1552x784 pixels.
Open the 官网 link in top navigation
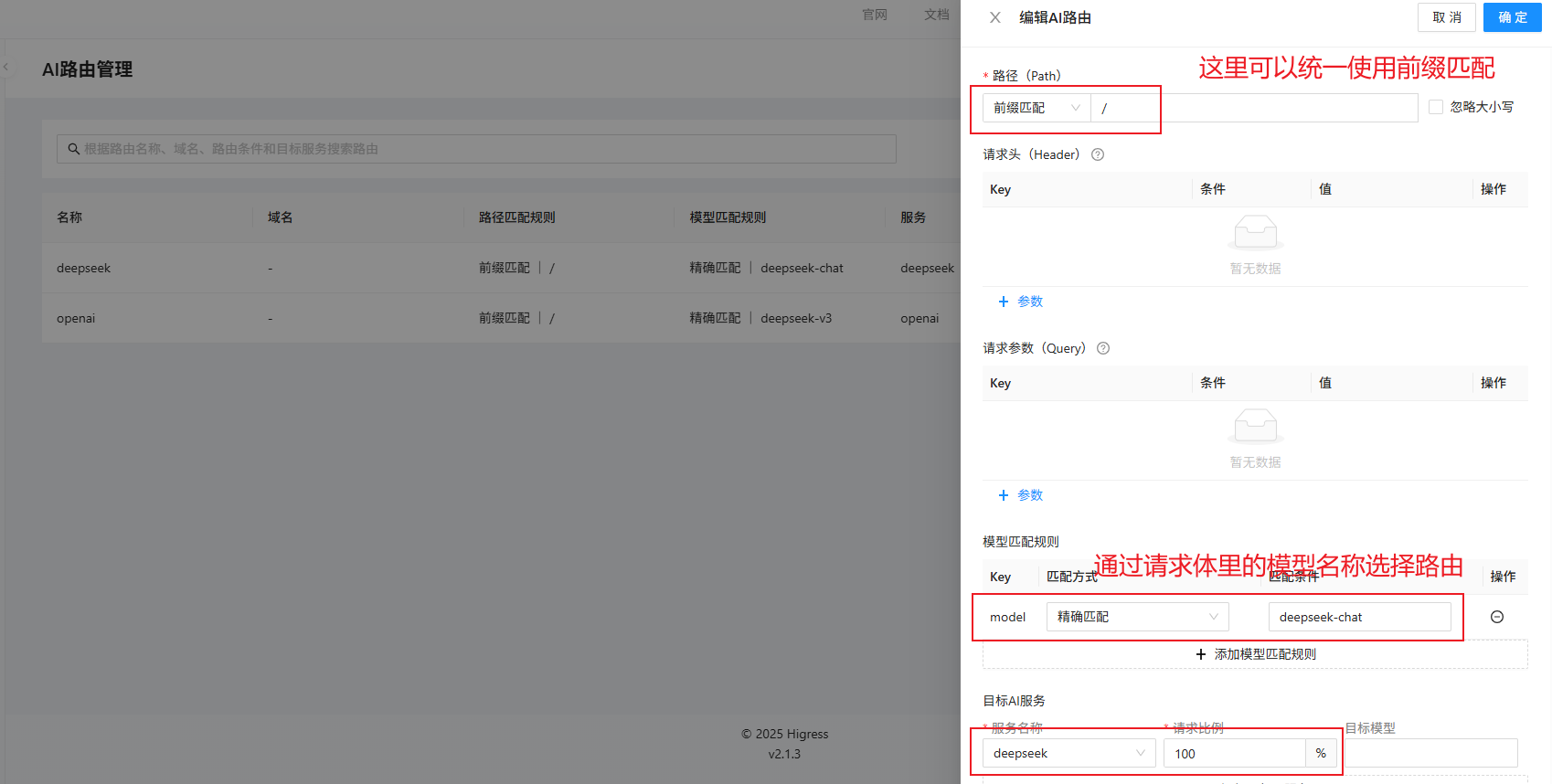875,15
